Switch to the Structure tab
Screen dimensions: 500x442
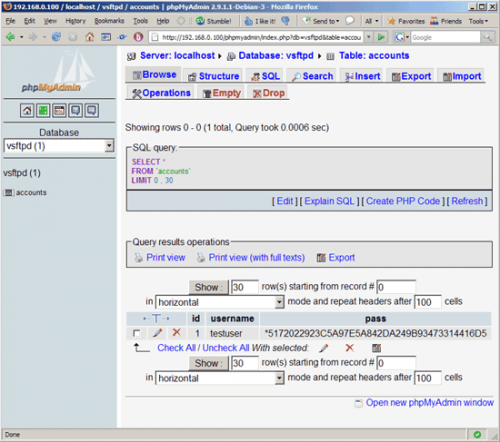point(214,76)
